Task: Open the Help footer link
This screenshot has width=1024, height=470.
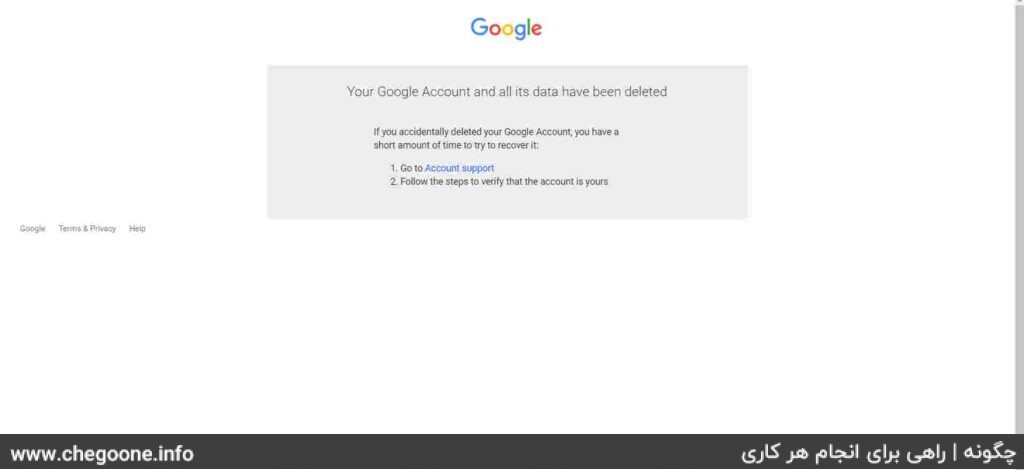Action: coord(137,228)
